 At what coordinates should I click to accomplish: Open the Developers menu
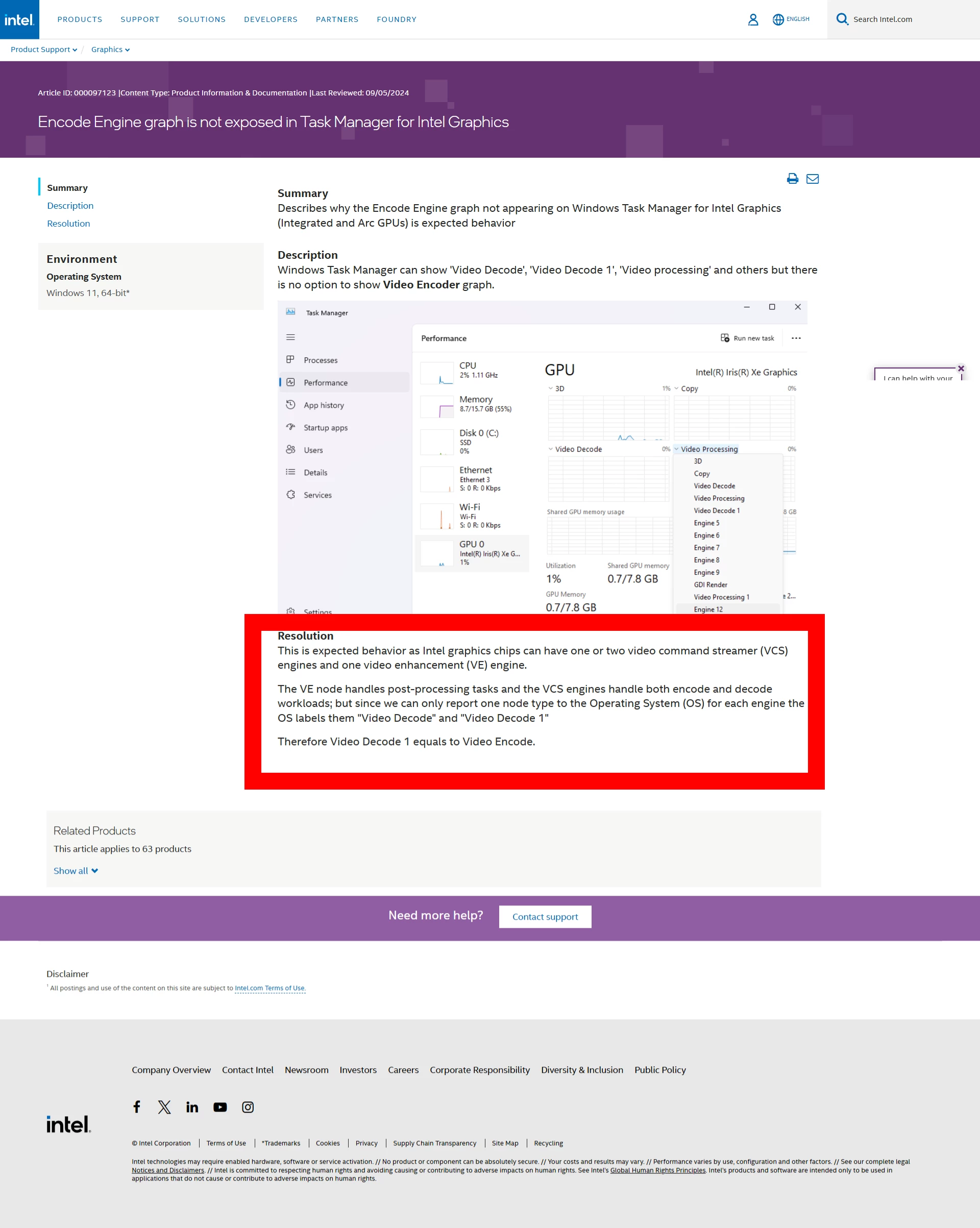click(271, 19)
